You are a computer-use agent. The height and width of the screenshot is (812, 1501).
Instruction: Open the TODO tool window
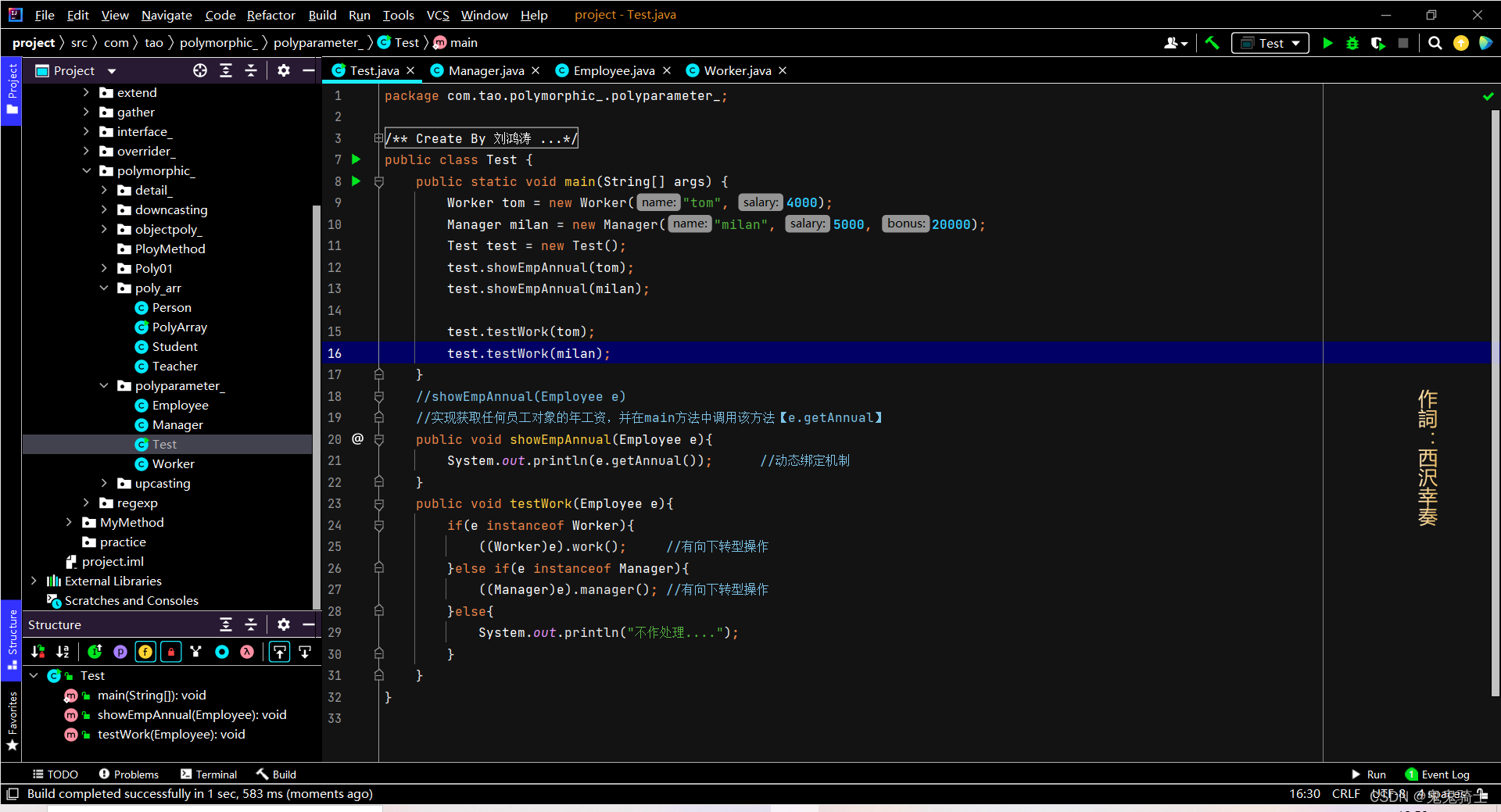click(56, 774)
